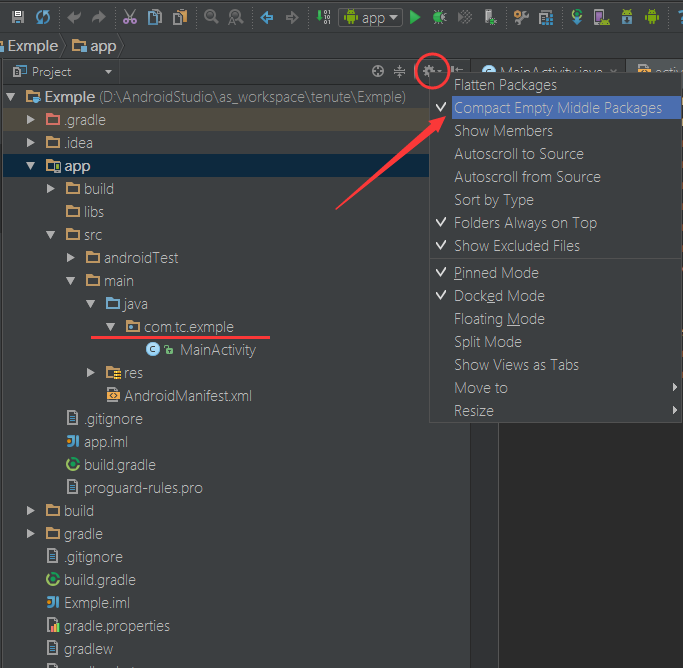Screen dimensions: 683x668
Task: Switch to MainActivity.java editor tab
Action: click(549, 71)
